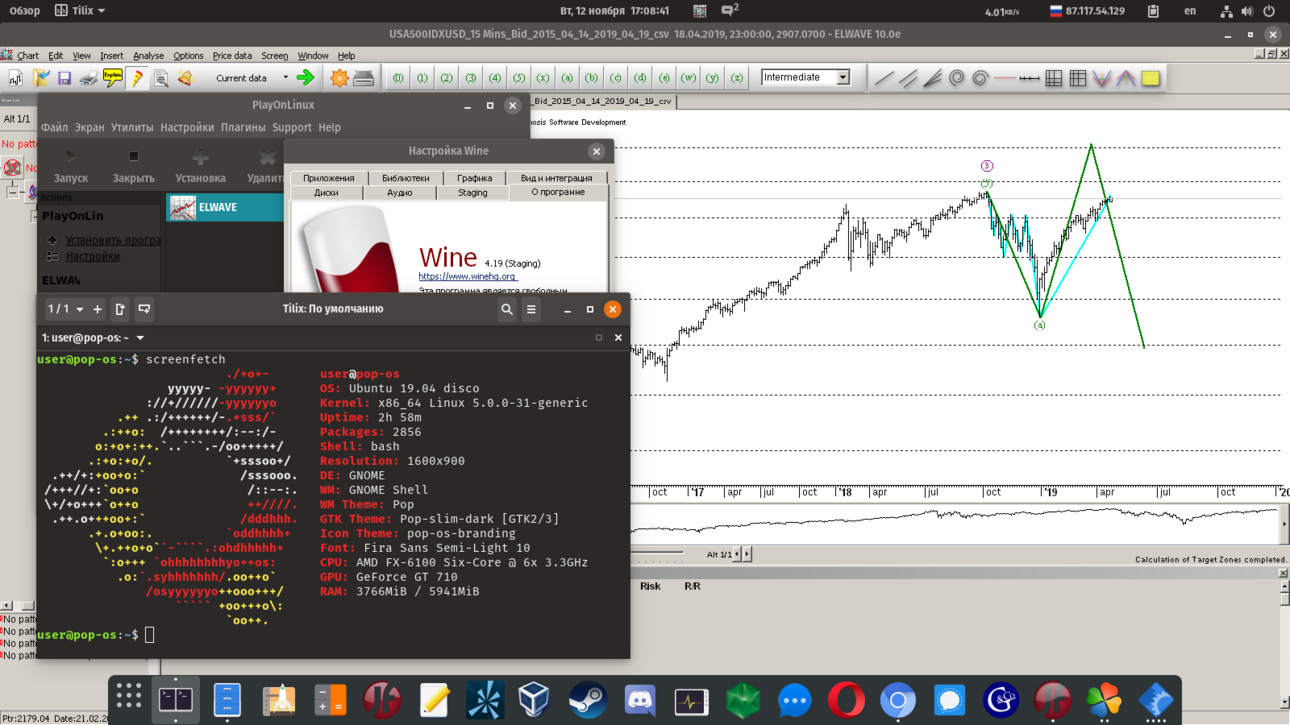Select the single trend line drawing tool
This screenshot has height=725, width=1290.
884,78
